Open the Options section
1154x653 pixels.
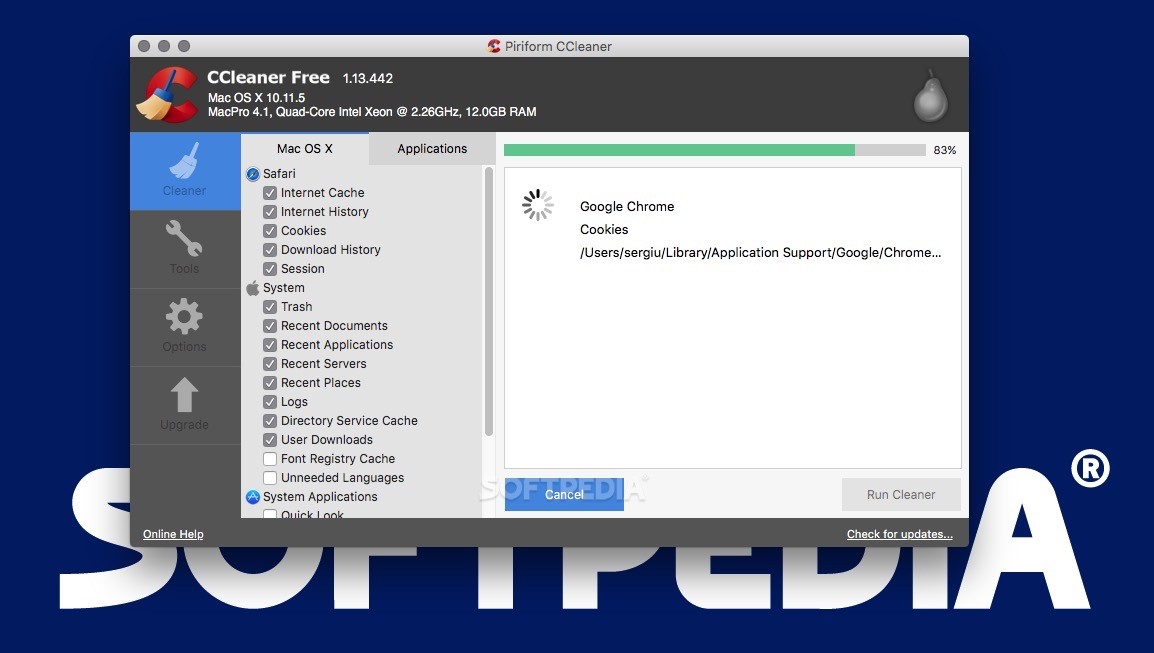click(x=184, y=325)
